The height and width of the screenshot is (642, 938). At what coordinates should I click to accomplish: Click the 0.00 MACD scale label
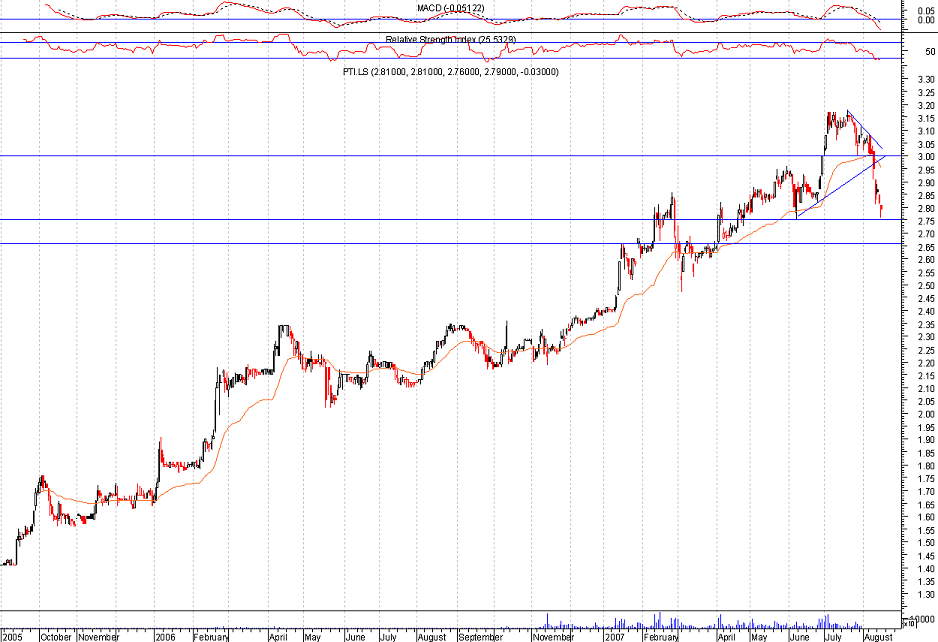[925, 20]
